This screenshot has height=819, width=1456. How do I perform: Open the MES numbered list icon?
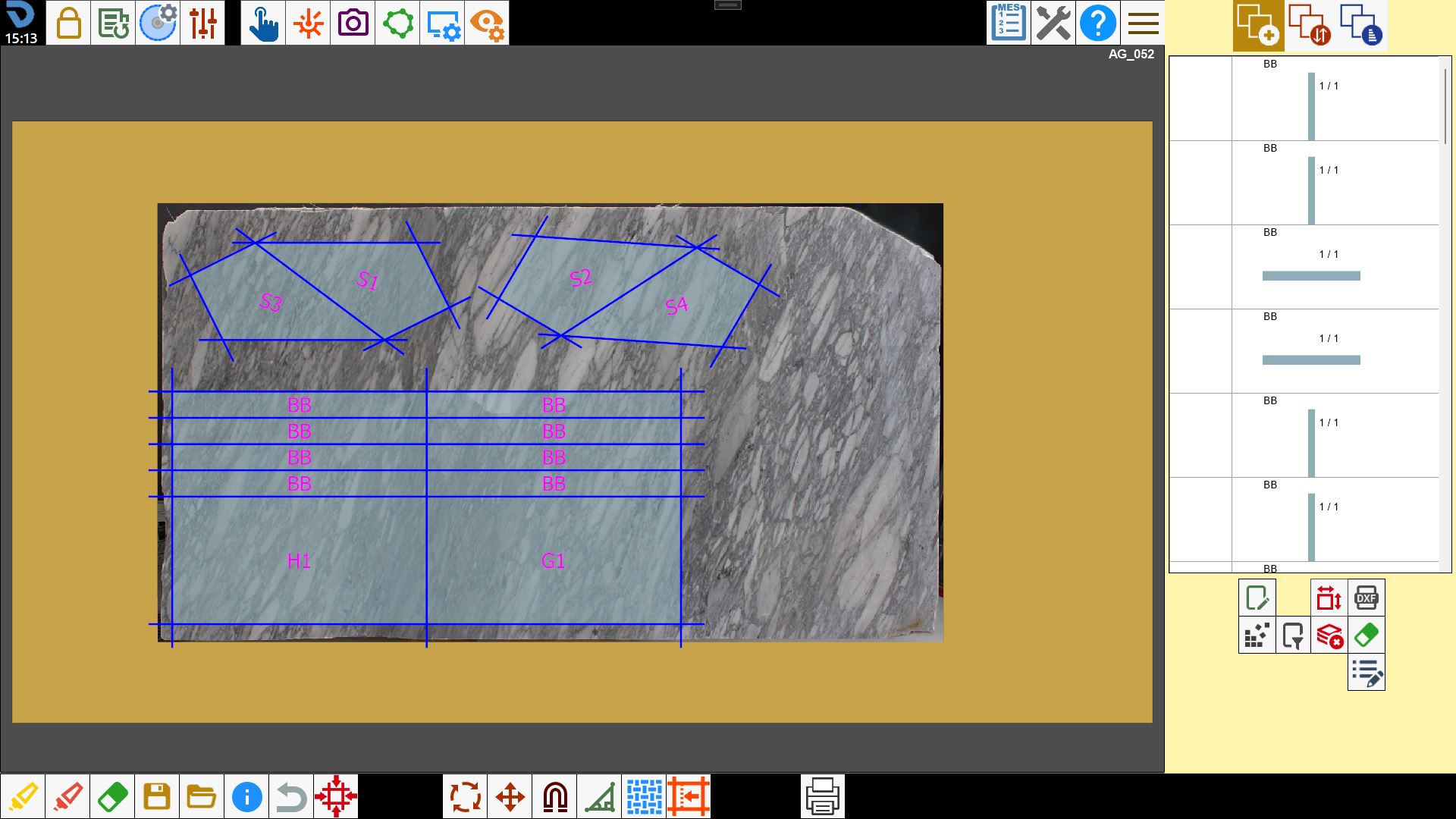pos(1009,23)
